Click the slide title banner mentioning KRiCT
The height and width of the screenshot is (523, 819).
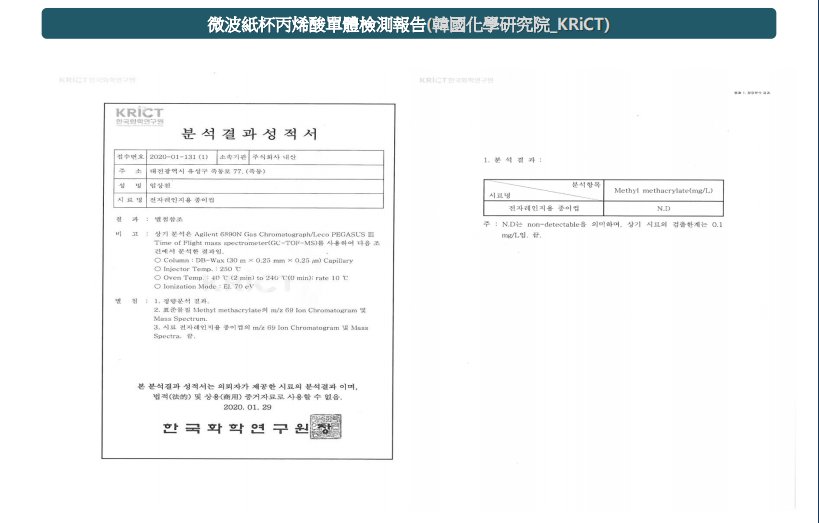tap(408, 24)
